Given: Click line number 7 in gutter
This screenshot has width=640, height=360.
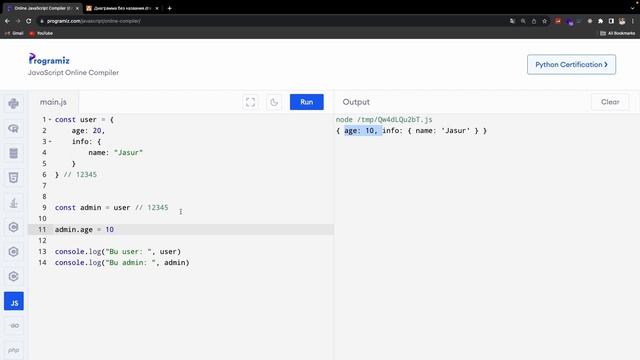Looking at the screenshot, I should 44,185.
